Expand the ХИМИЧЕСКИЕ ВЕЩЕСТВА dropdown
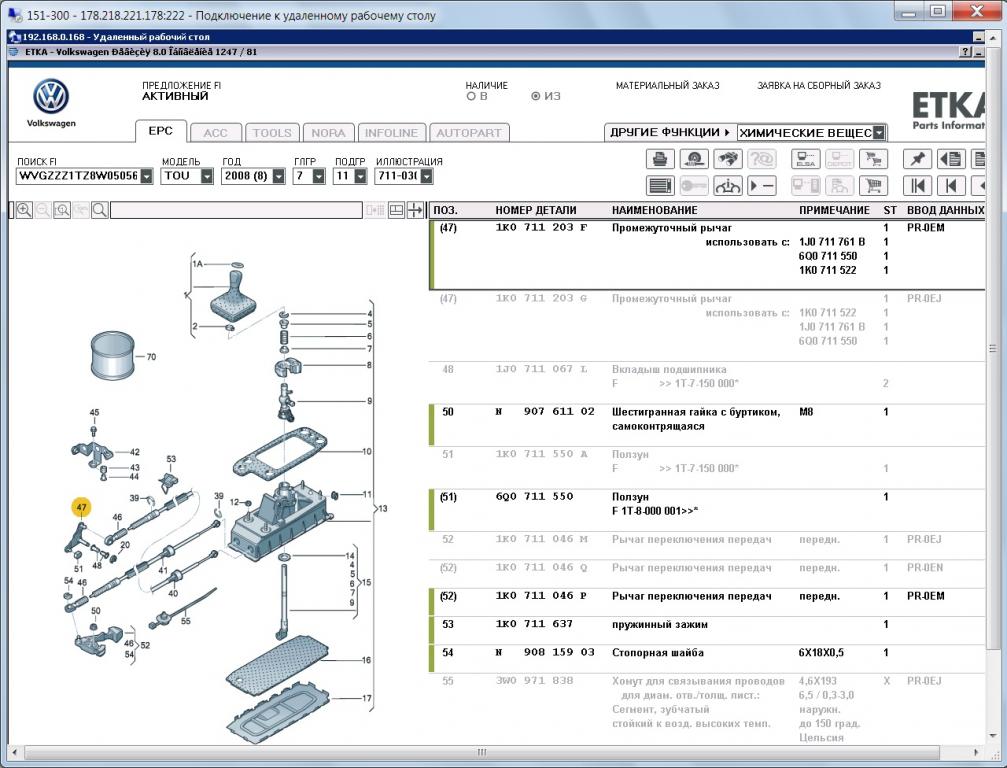 (x=879, y=133)
